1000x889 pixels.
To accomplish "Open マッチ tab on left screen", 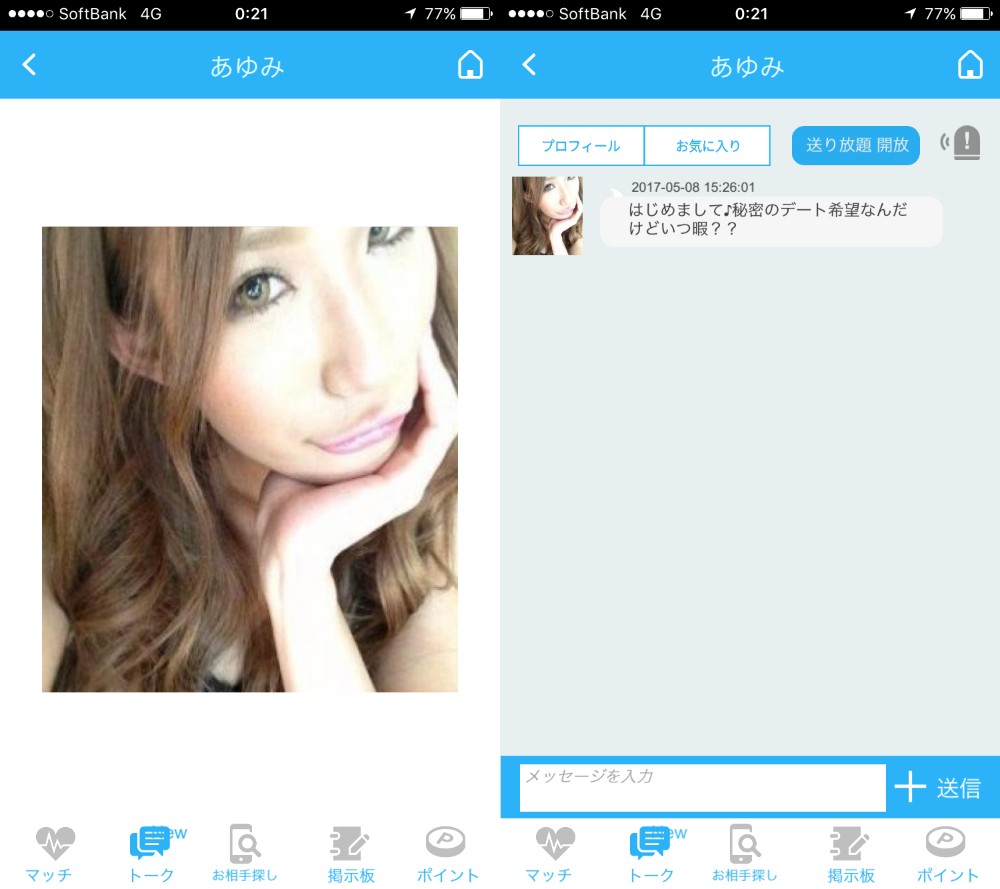I will 50,854.
